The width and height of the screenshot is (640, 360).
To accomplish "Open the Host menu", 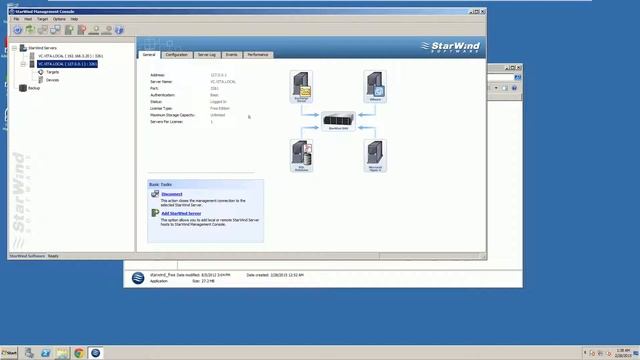I will [28, 19].
